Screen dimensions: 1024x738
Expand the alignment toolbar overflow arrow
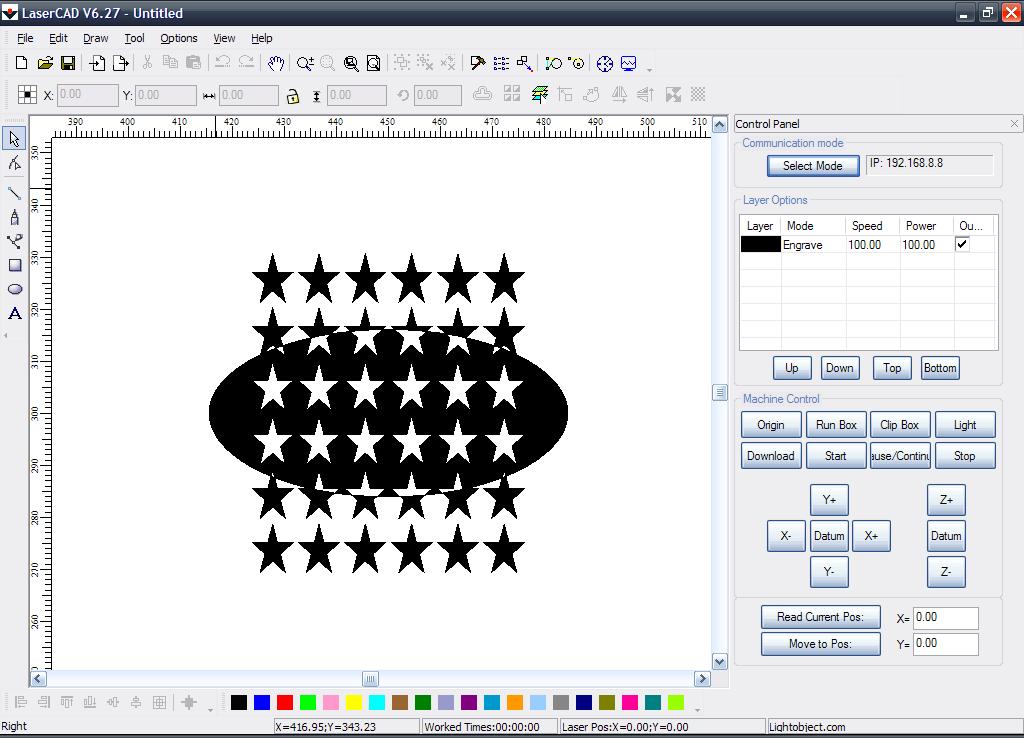click(x=210, y=709)
